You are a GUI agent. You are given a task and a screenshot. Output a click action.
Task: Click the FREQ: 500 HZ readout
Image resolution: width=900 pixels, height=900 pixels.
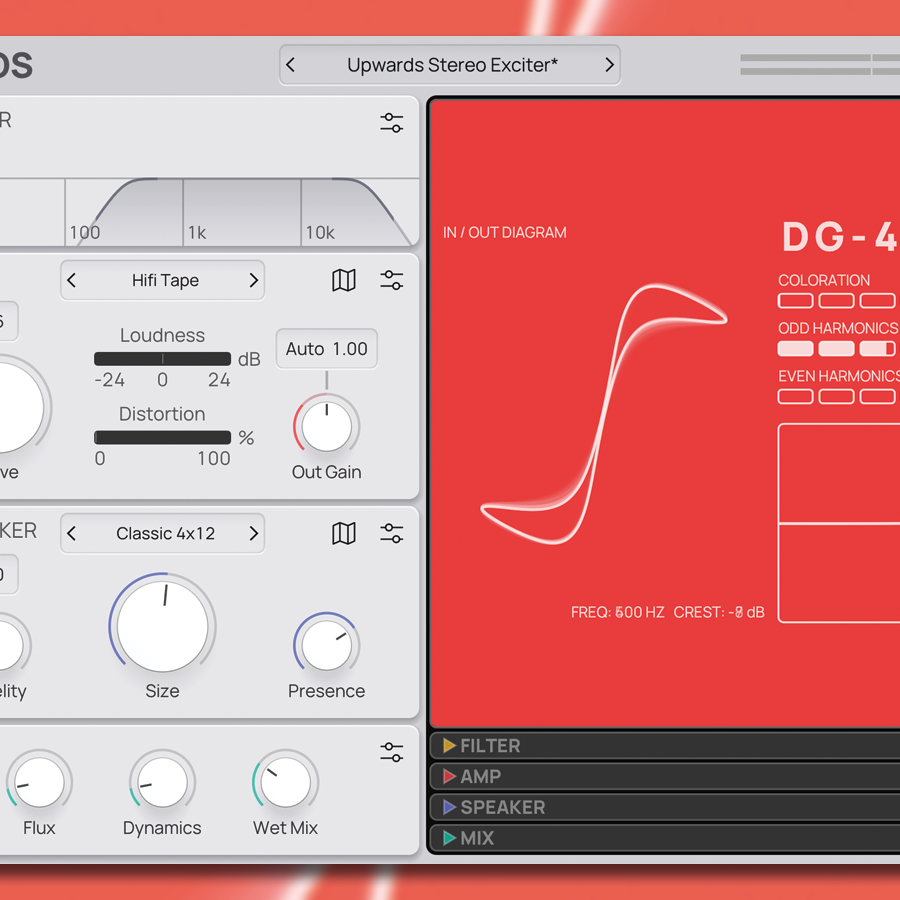(618, 612)
